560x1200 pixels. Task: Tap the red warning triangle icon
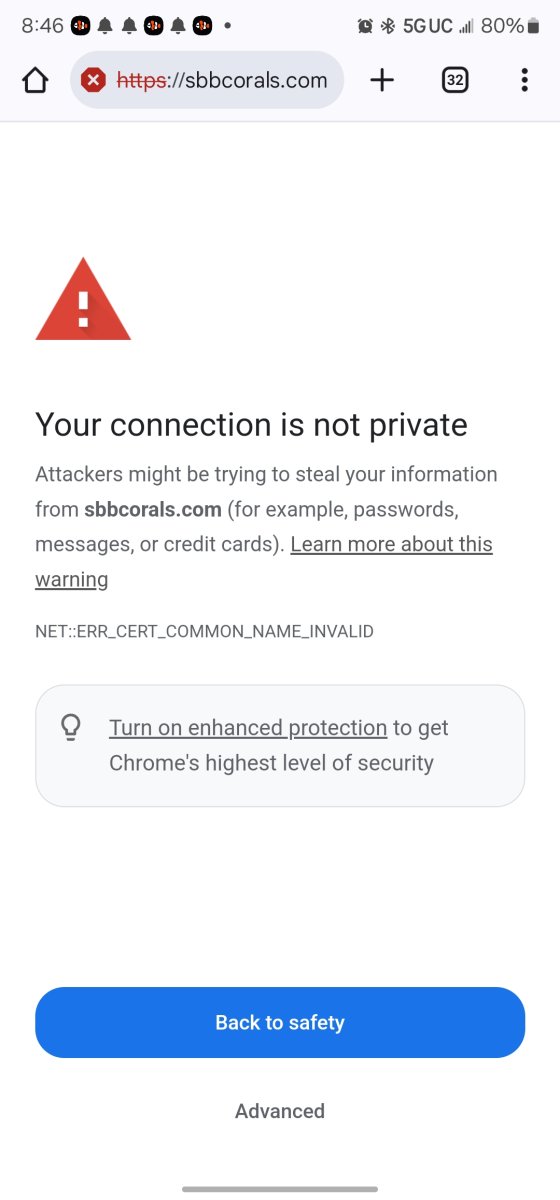83,299
